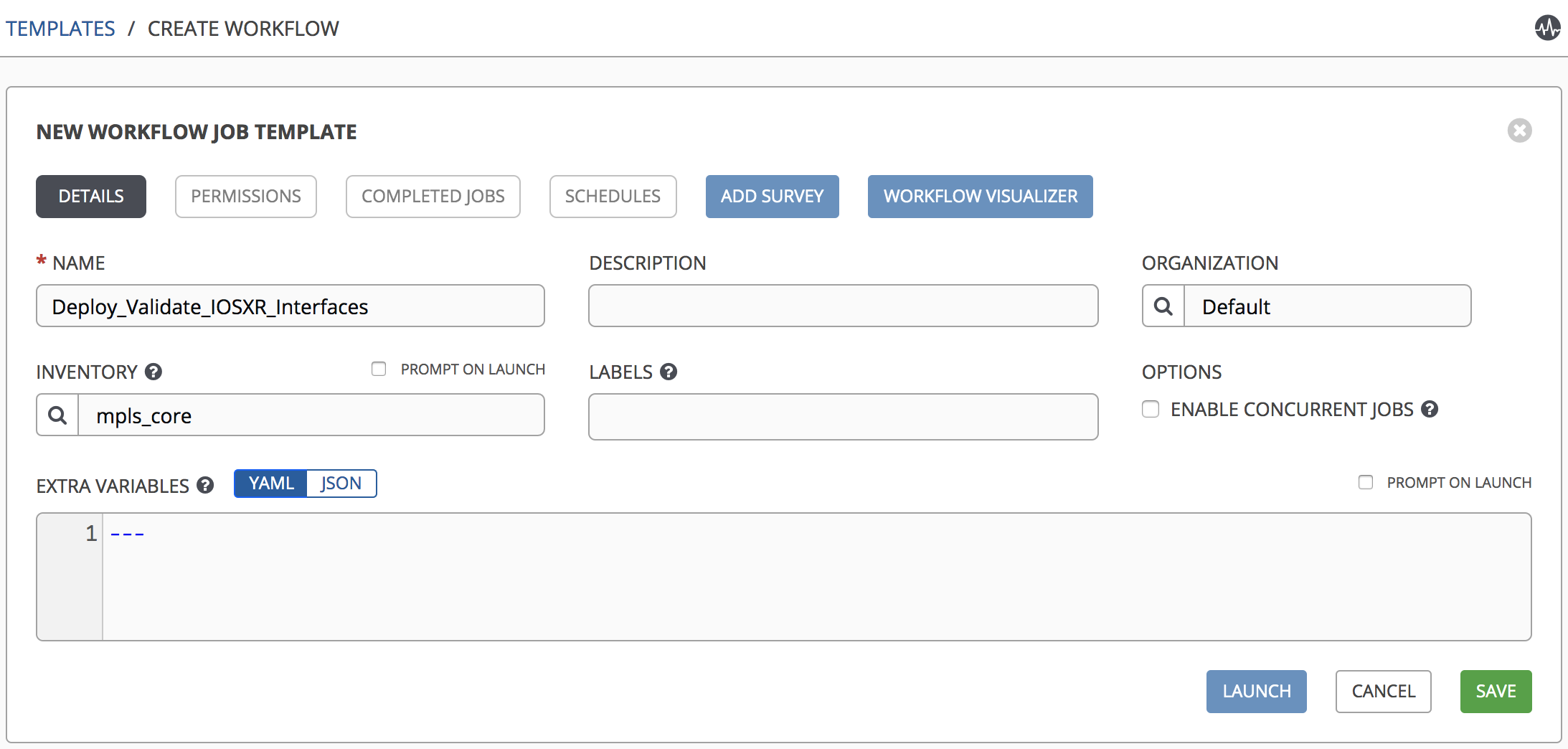Open the Permissions tab

coord(246,197)
